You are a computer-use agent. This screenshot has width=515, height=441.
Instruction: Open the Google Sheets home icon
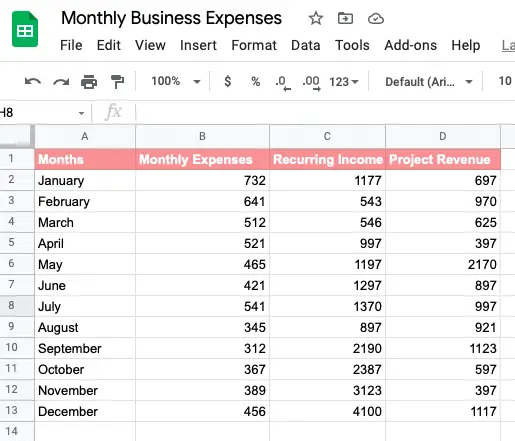[x=25, y=29]
